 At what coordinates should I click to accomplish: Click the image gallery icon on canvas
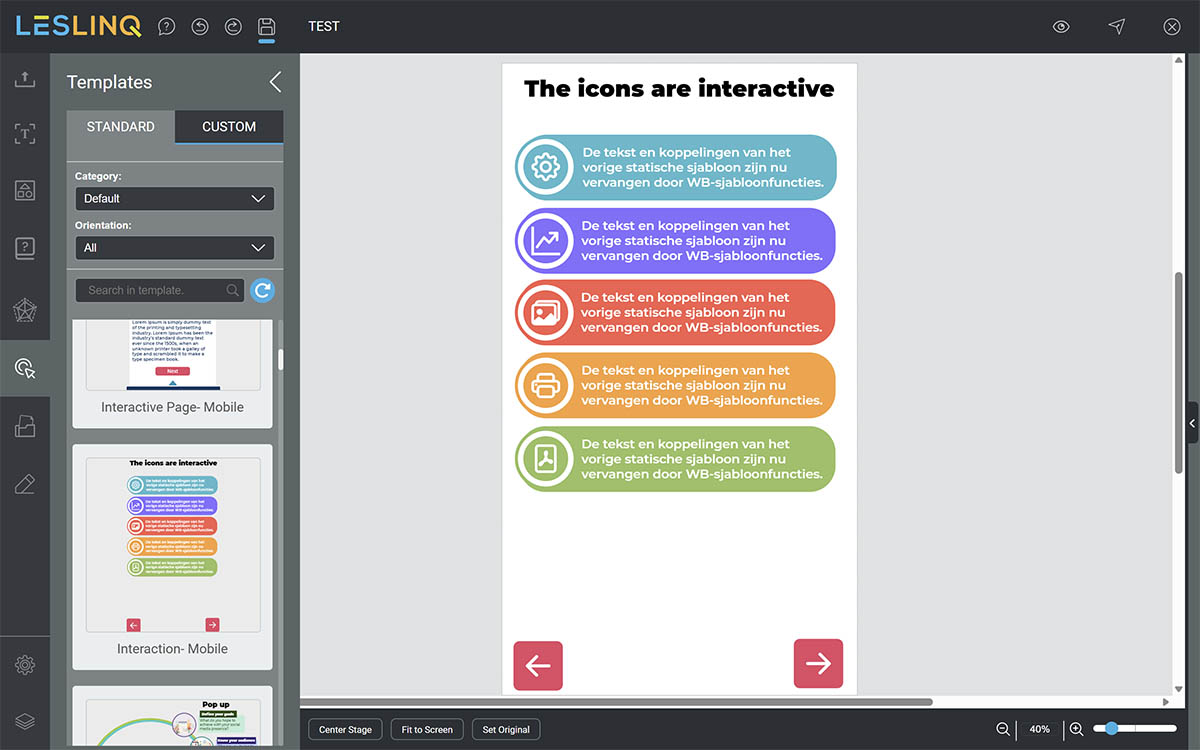[x=545, y=313]
